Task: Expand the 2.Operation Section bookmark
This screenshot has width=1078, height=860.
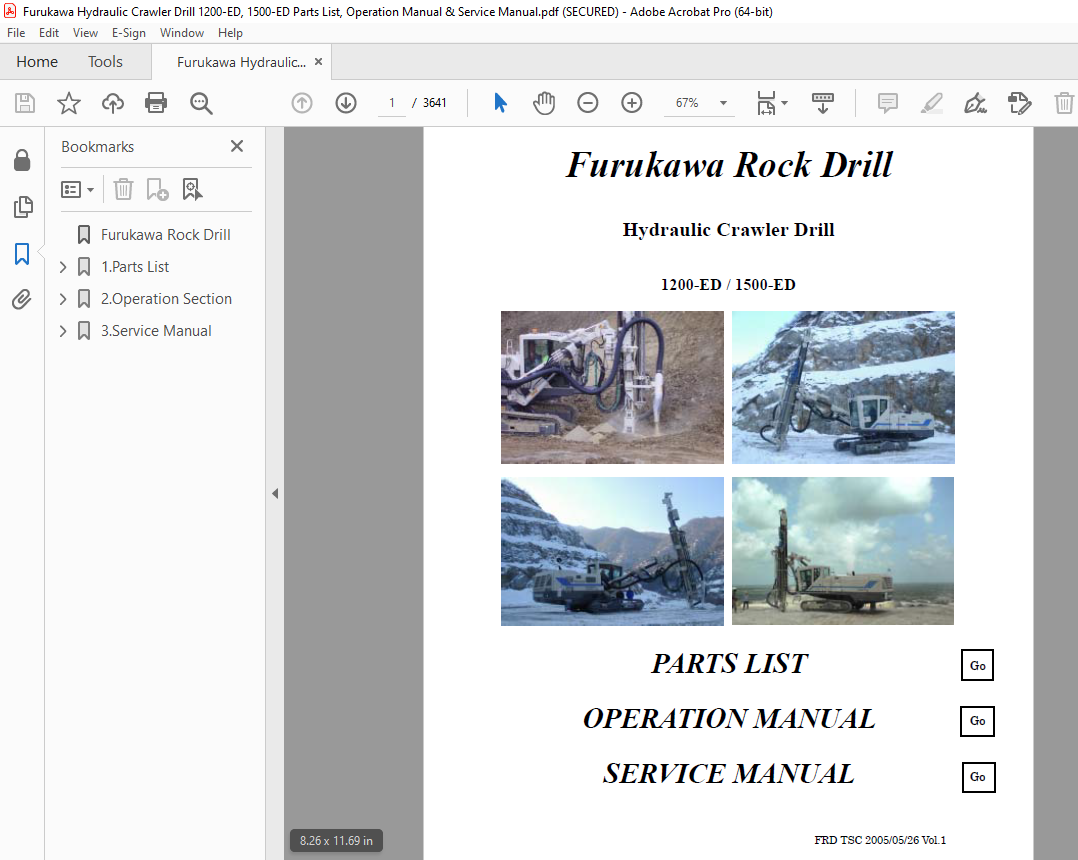Action: (x=63, y=299)
